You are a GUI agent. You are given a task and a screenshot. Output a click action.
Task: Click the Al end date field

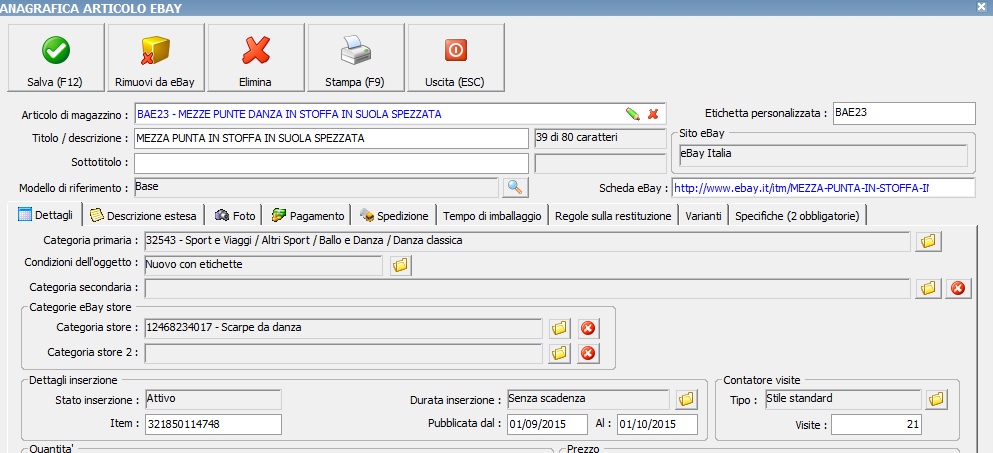pyautogui.click(x=657, y=424)
